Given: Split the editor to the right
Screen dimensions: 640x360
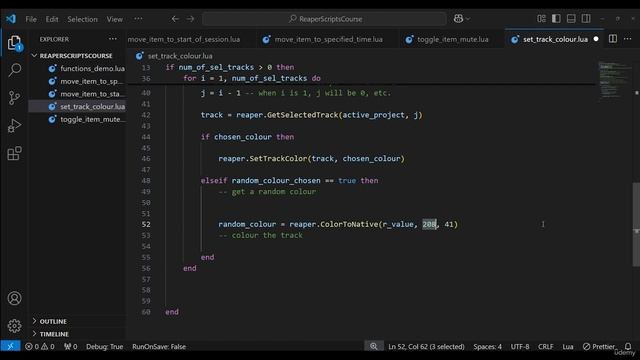Looking at the screenshot, I should 613,39.
